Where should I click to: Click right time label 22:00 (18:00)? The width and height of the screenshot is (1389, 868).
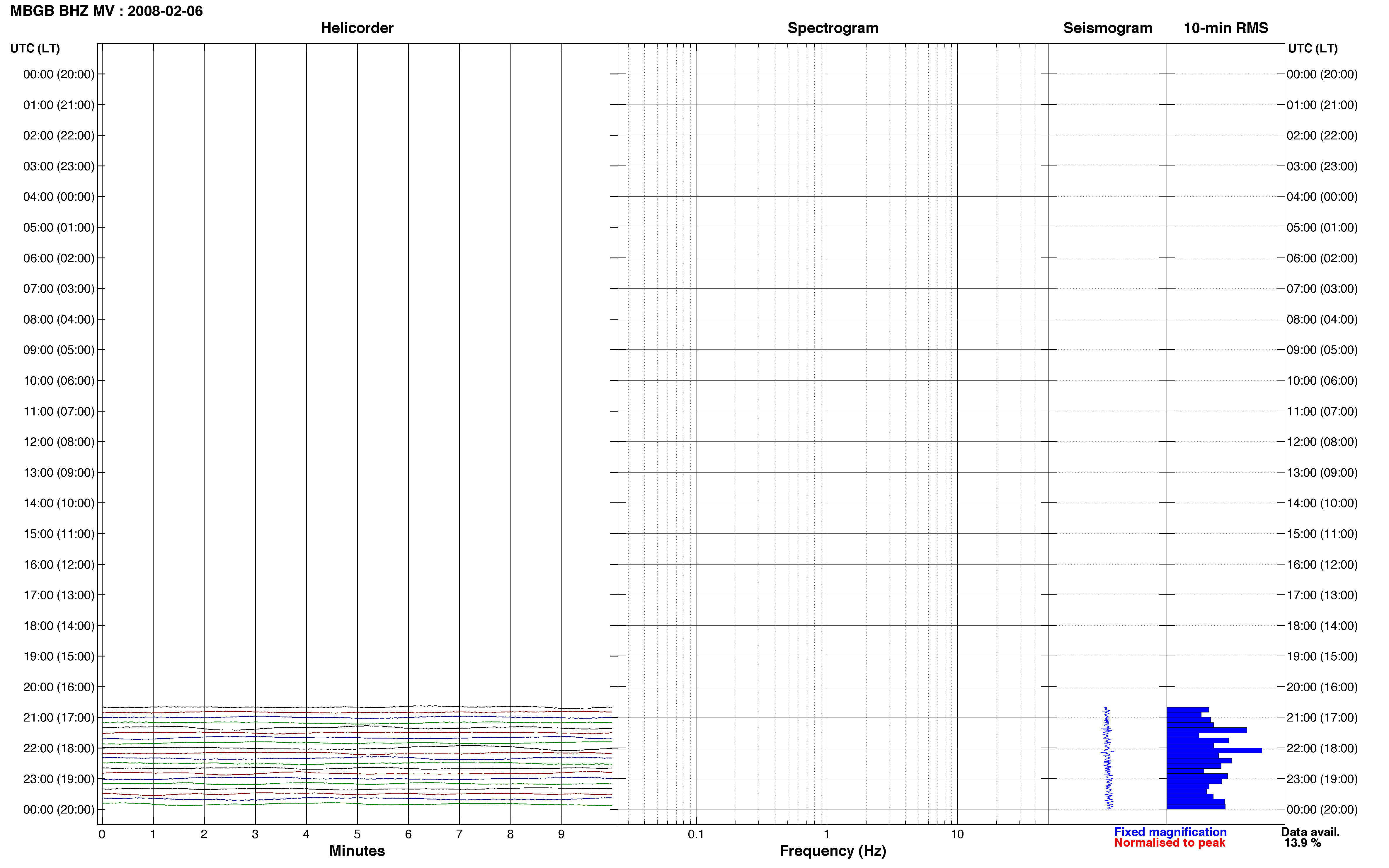[x=1322, y=748]
